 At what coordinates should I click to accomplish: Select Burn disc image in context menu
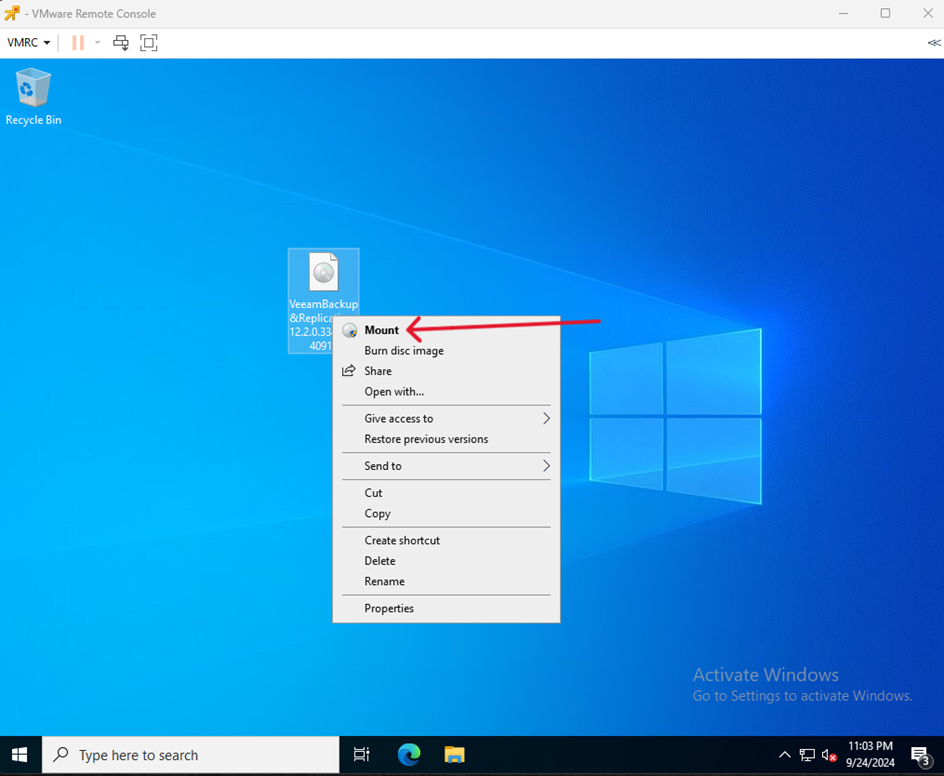(404, 351)
